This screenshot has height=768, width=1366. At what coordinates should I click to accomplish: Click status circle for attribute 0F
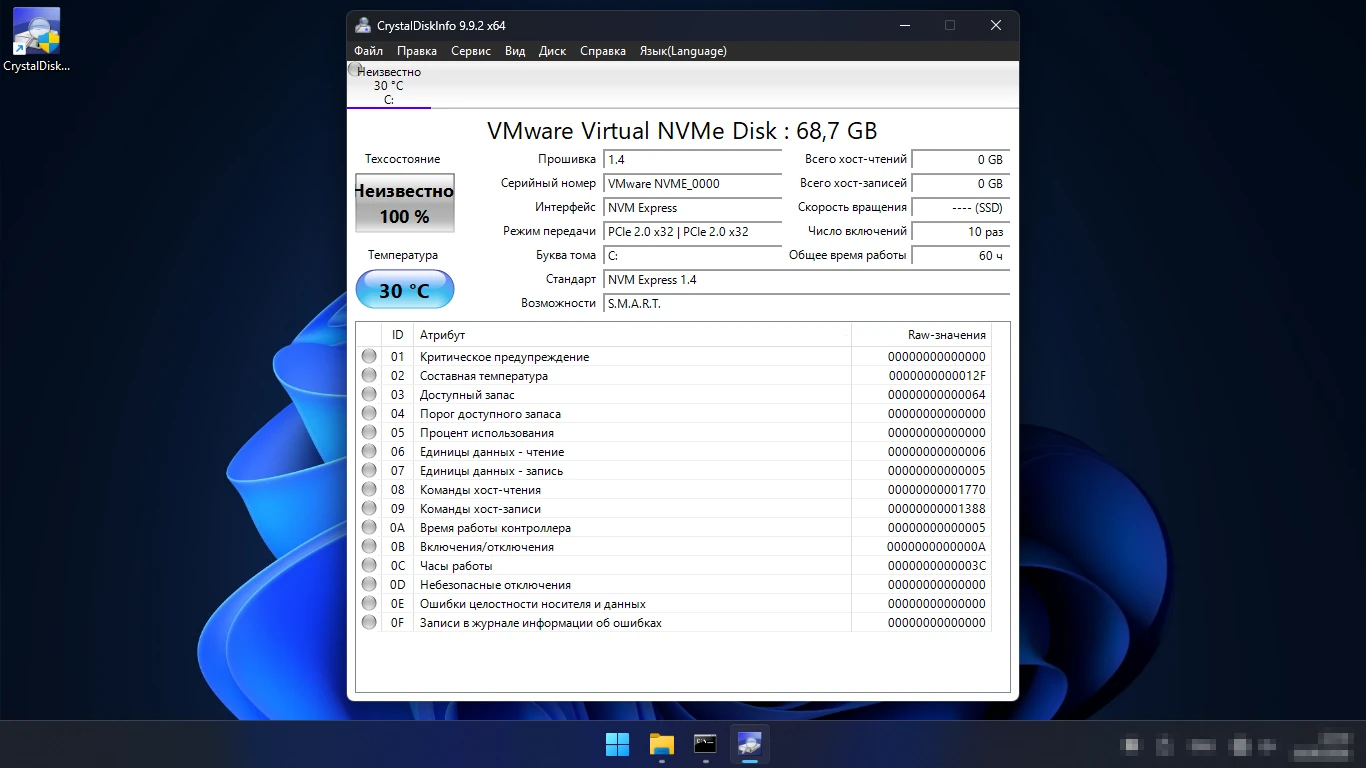pos(369,623)
